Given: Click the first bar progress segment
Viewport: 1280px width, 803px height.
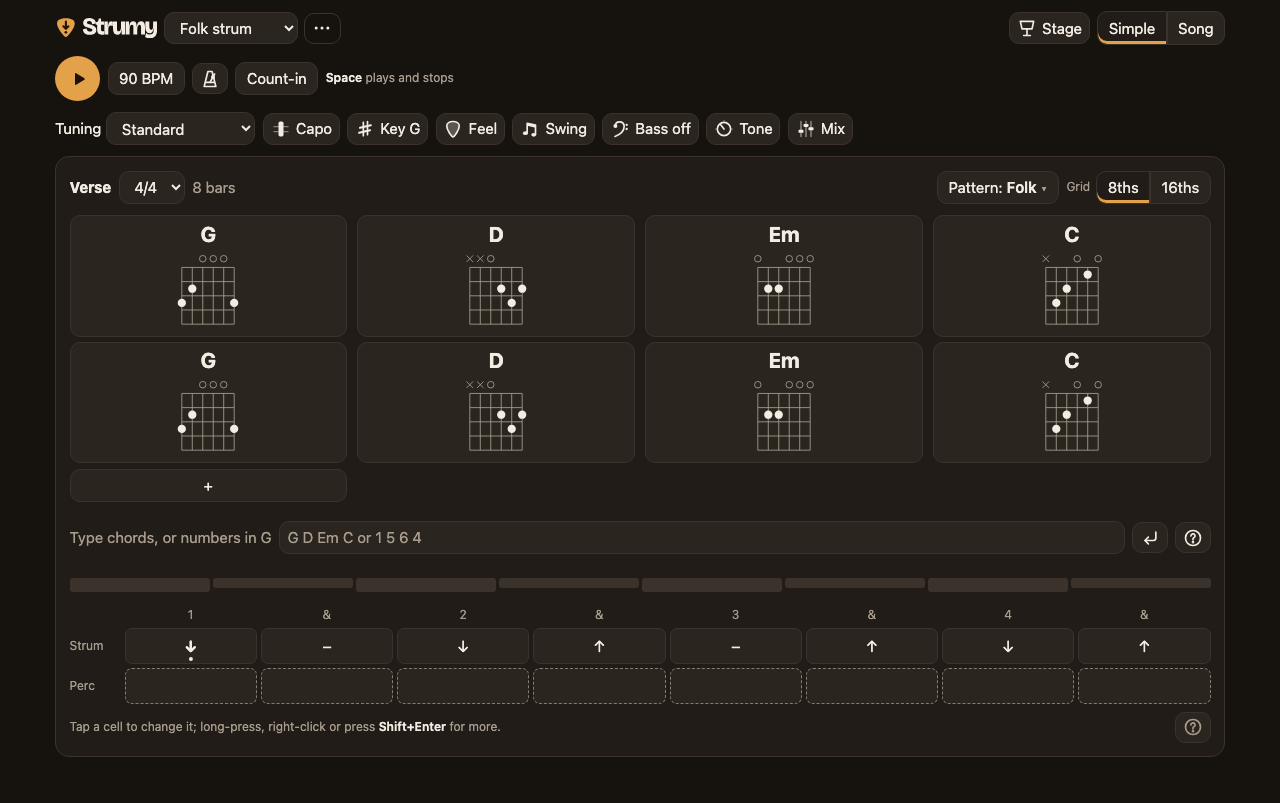Looking at the screenshot, I should pyautogui.click(x=140, y=584).
